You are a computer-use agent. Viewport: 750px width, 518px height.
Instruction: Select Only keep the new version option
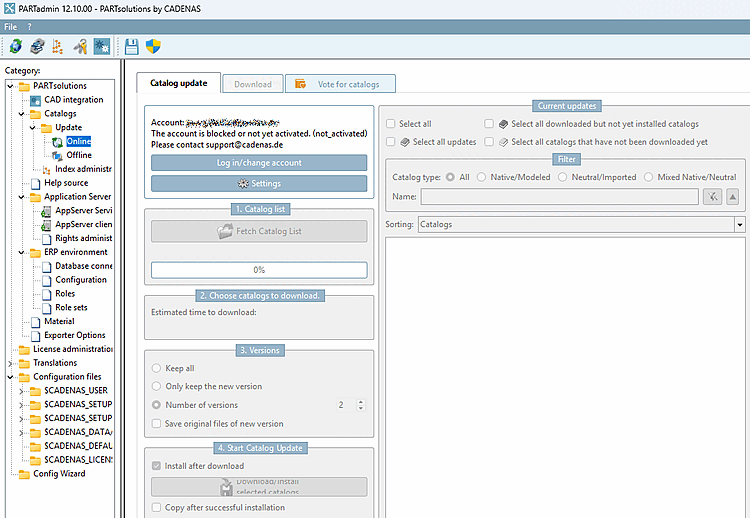pos(156,386)
